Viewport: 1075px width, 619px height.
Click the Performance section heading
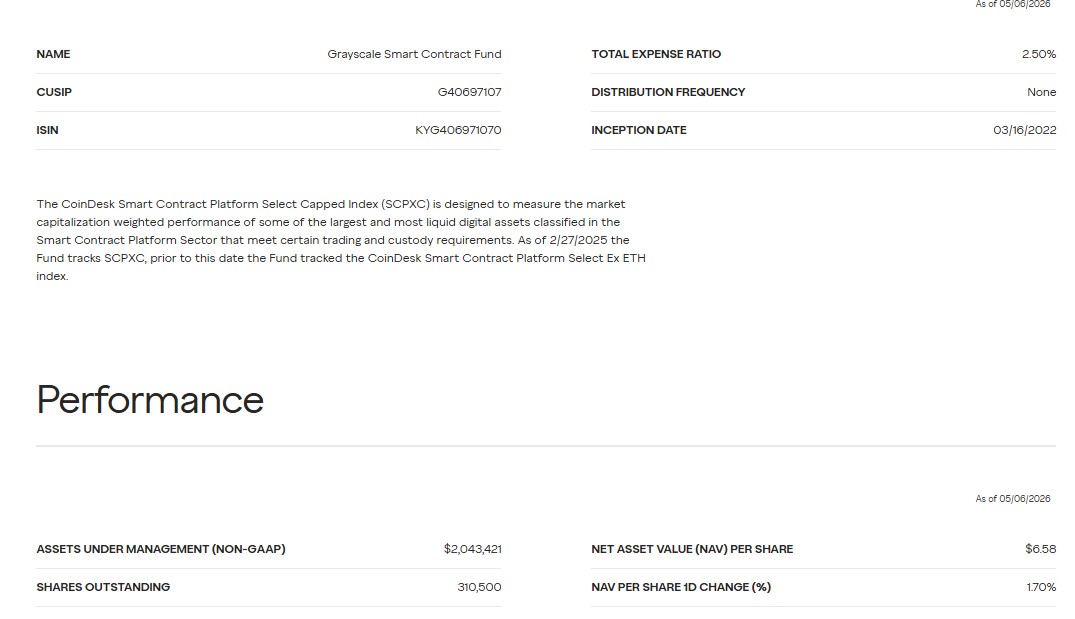pos(150,400)
